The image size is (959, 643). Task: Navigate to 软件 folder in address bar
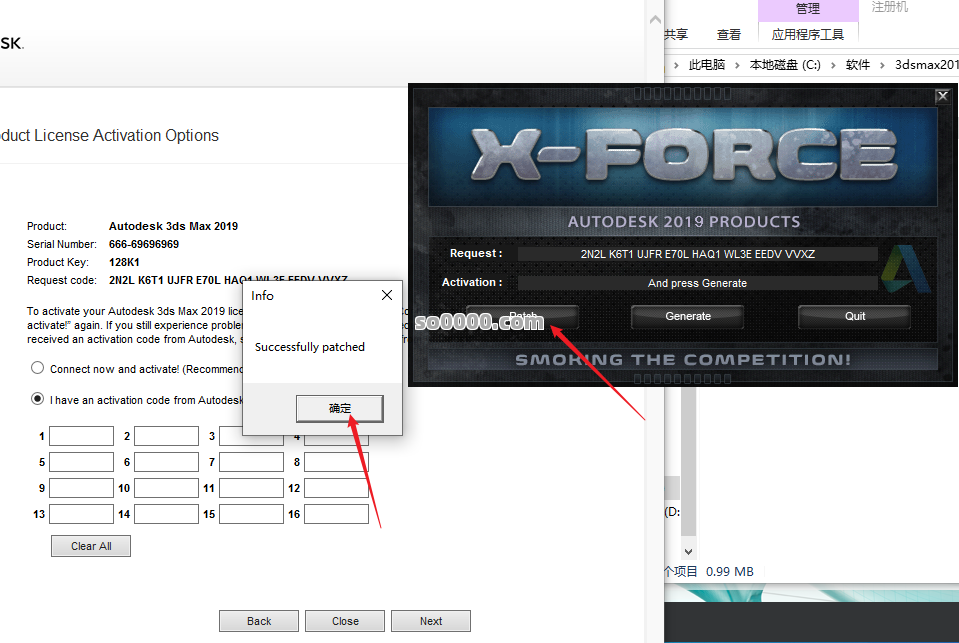click(857, 65)
